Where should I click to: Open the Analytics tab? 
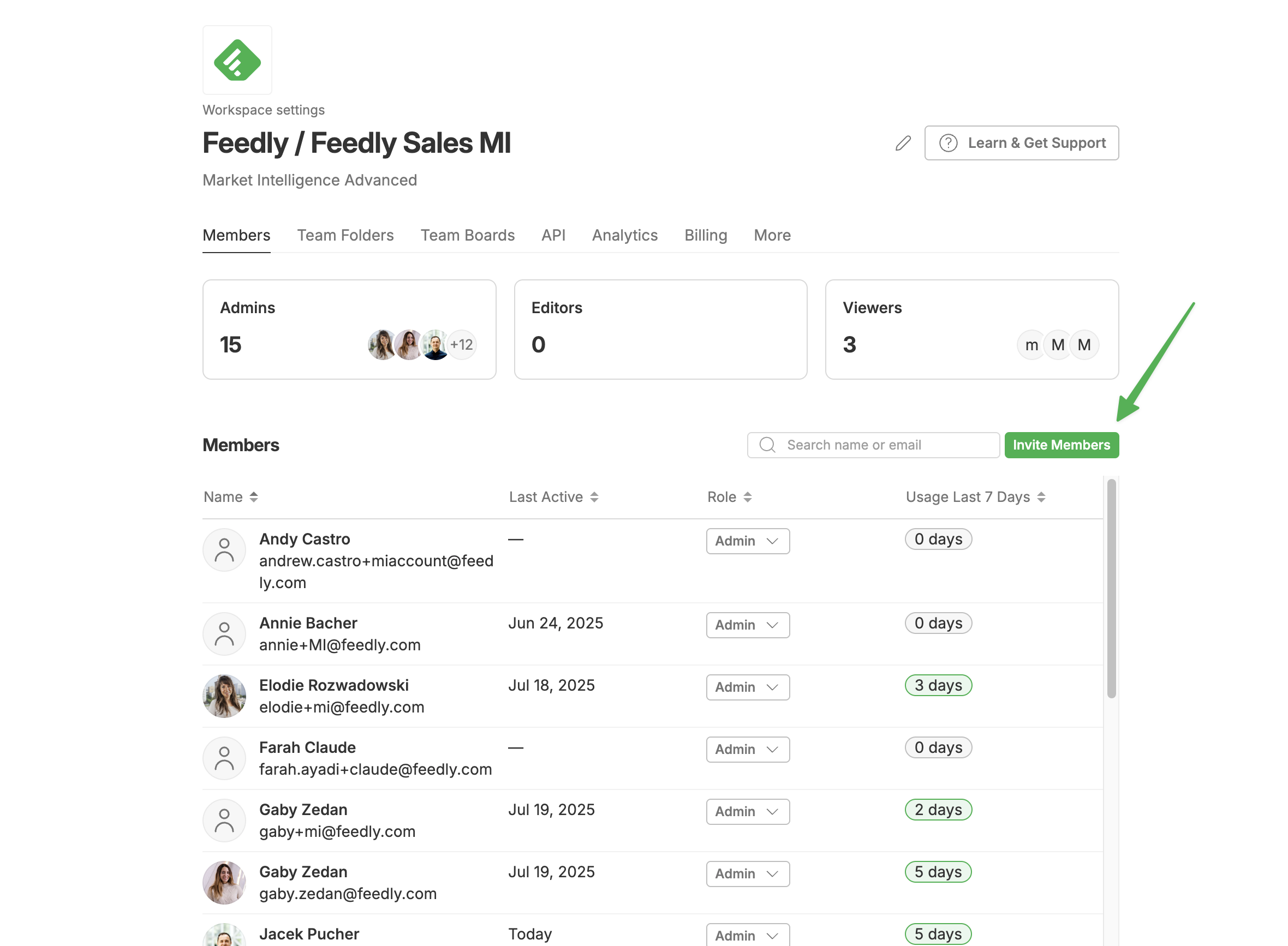[625, 235]
